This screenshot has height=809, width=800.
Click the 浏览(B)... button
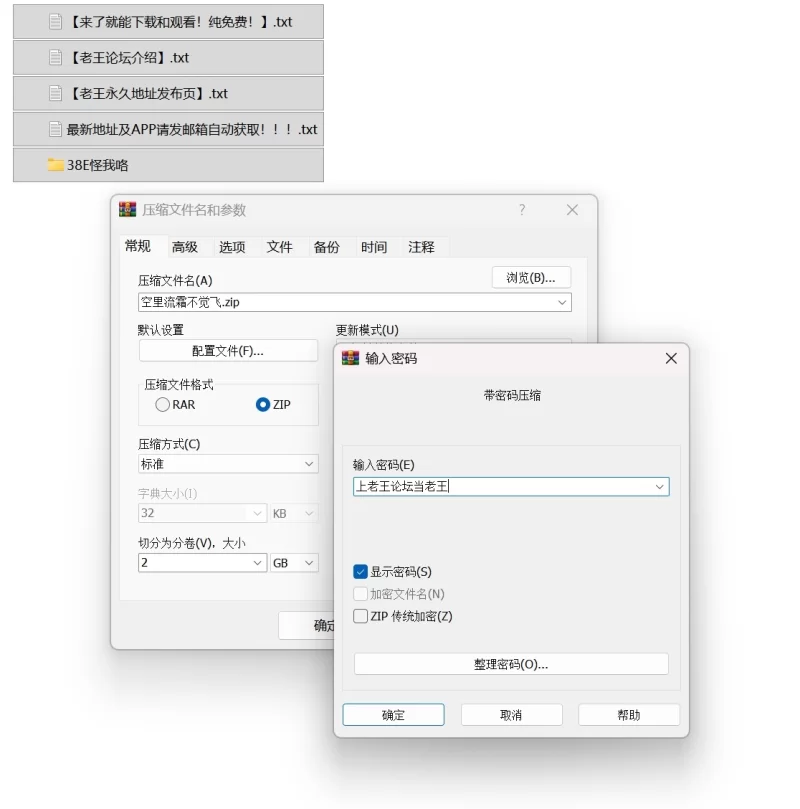[x=531, y=278]
